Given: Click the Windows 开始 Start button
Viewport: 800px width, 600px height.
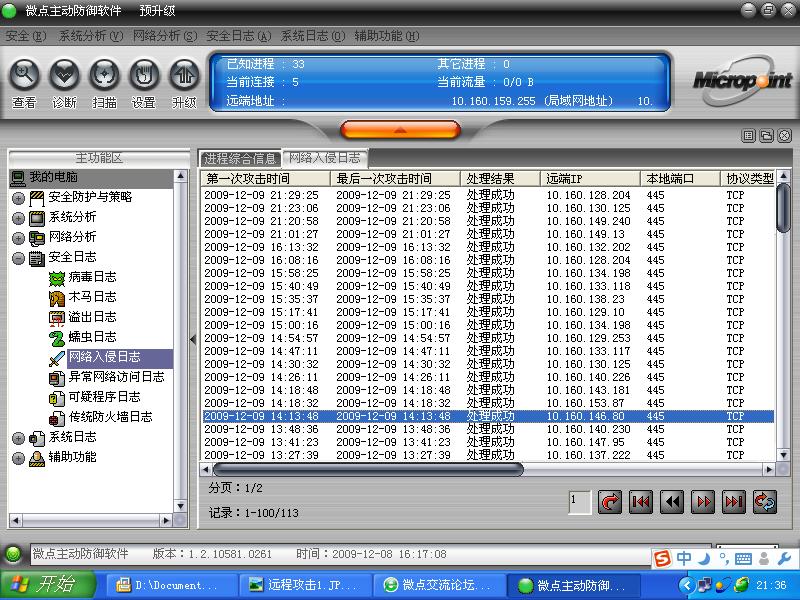Looking at the screenshot, I should coord(48,585).
